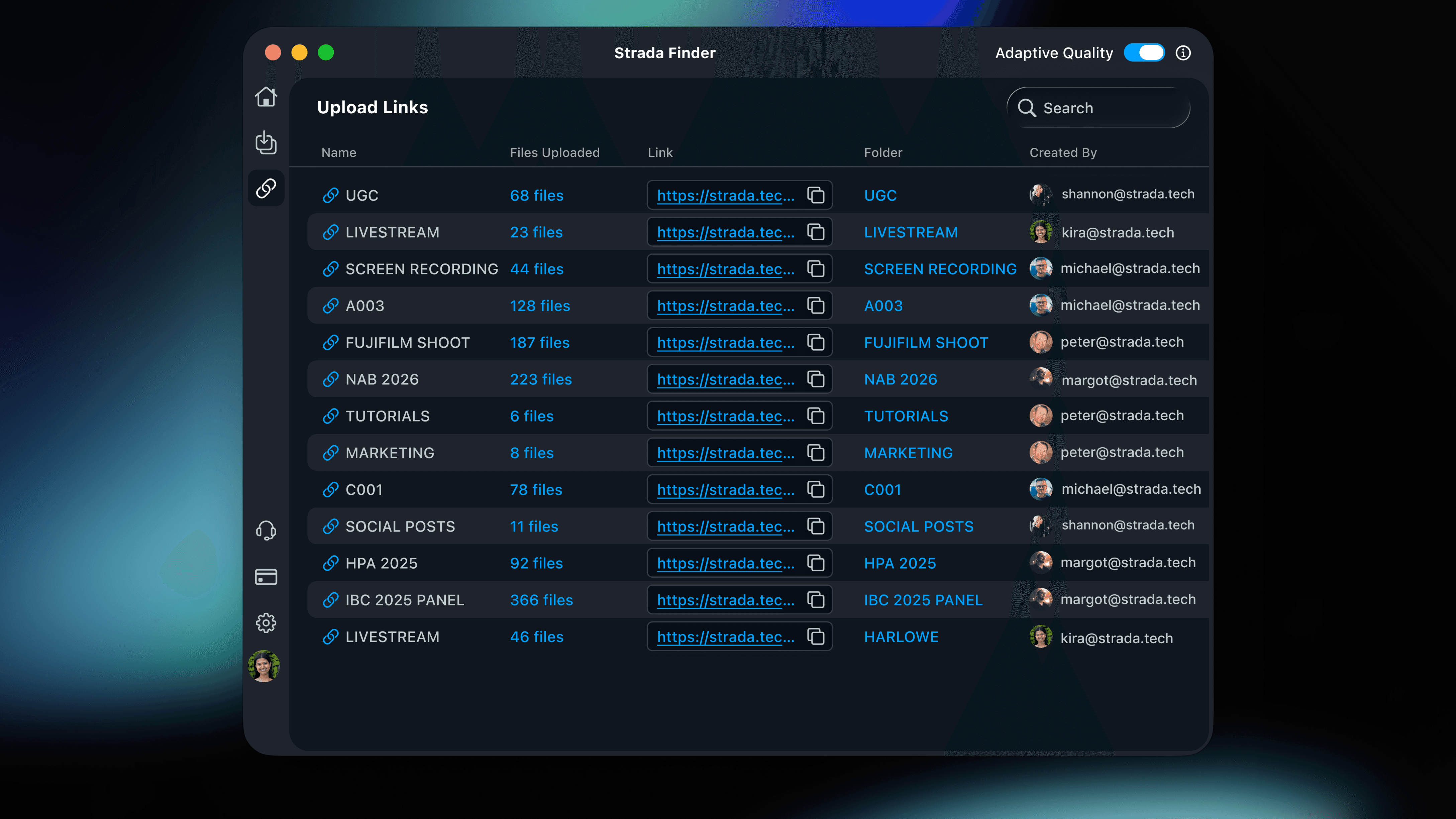Open the UGC strada.tech link

pos(726,196)
